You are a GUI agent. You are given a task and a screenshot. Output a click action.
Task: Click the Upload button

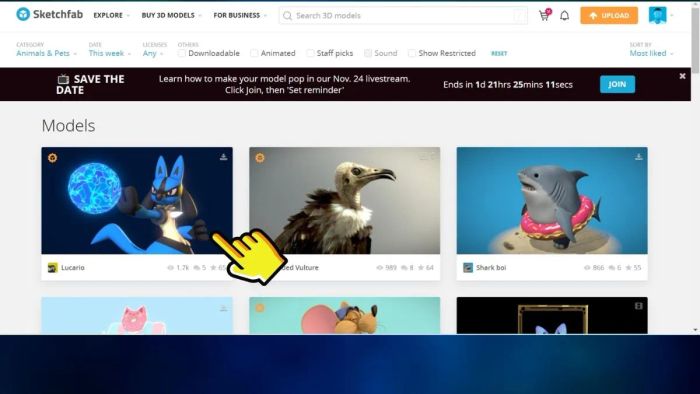click(x=609, y=16)
